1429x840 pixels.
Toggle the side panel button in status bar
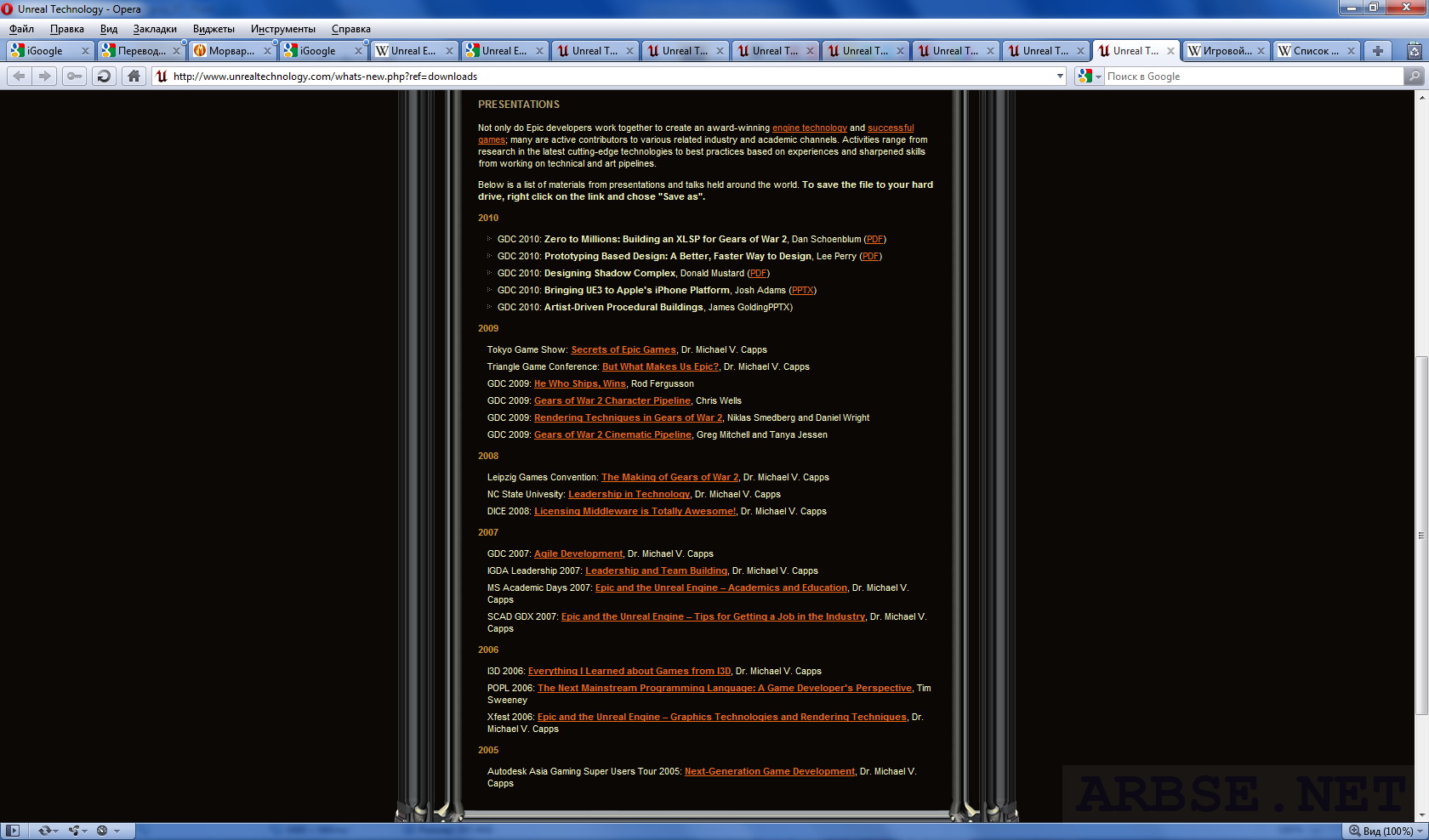tap(13, 831)
